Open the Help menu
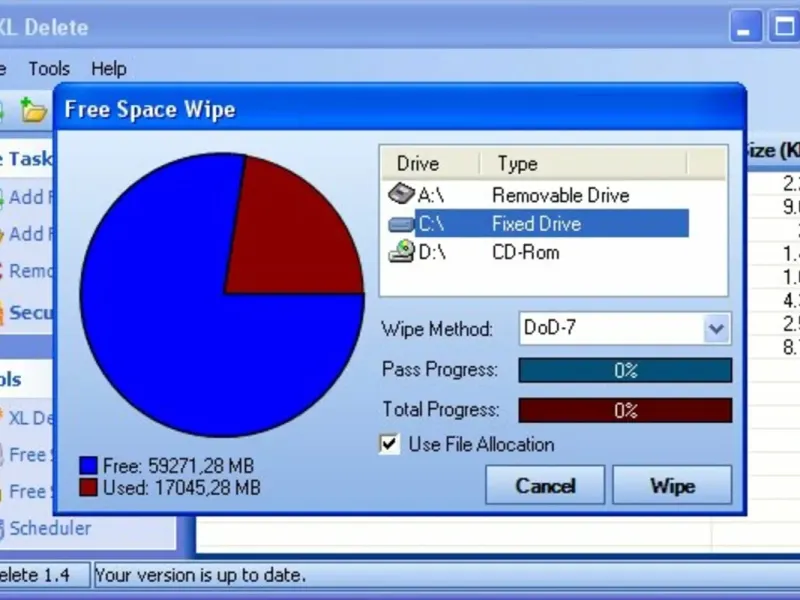 coord(109,68)
